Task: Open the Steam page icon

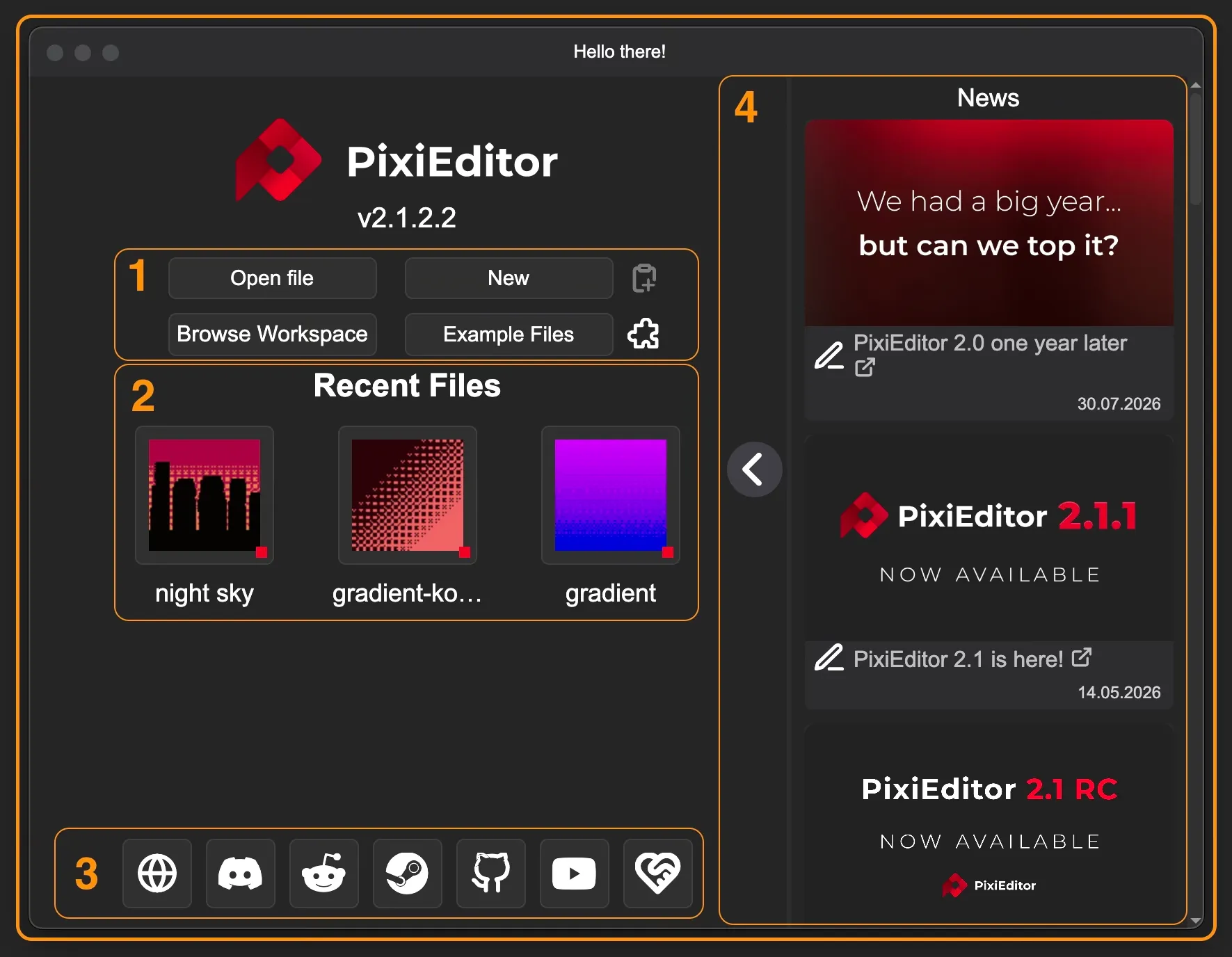Action: (408, 873)
